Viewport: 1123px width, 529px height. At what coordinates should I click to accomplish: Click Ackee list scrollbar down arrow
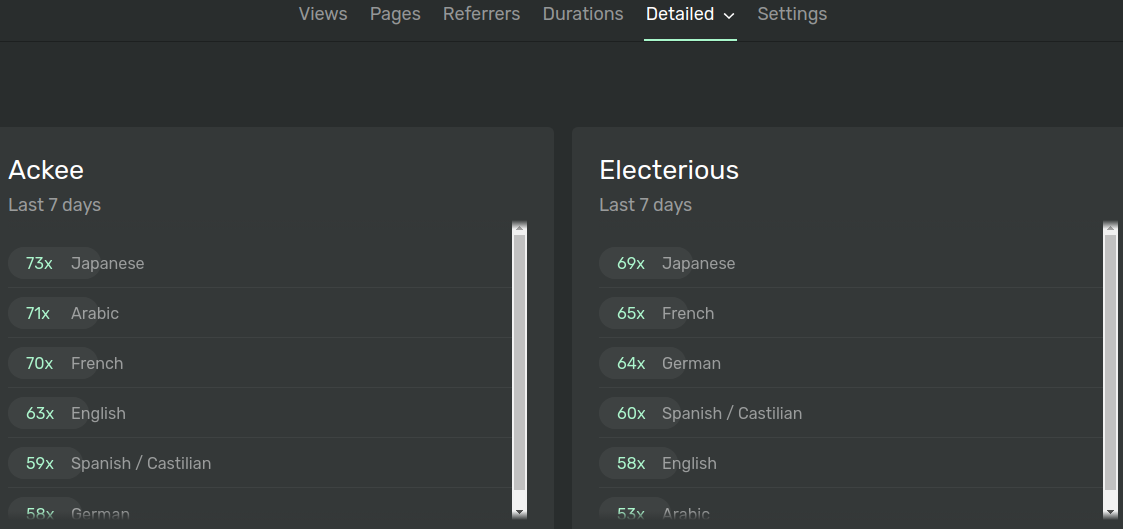click(x=519, y=512)
